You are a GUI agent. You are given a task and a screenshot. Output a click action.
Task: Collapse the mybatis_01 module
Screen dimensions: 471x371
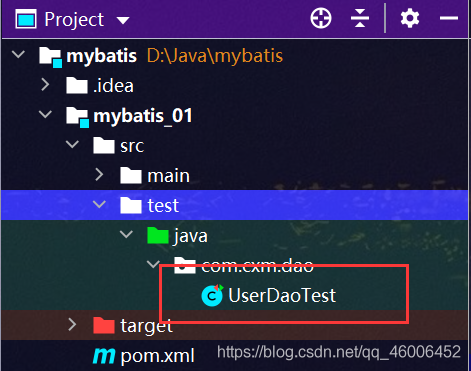tap(45, 114)
